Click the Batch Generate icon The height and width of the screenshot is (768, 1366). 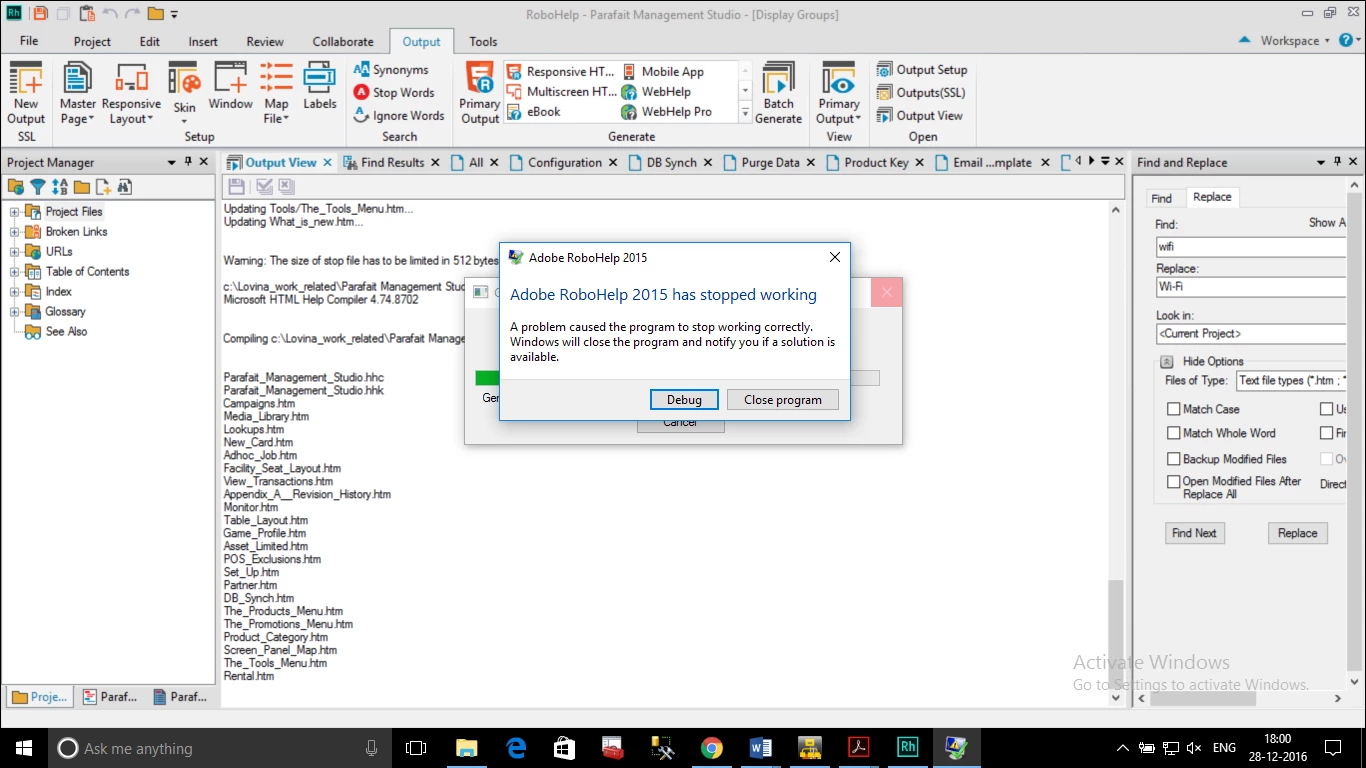click(779, 93)
